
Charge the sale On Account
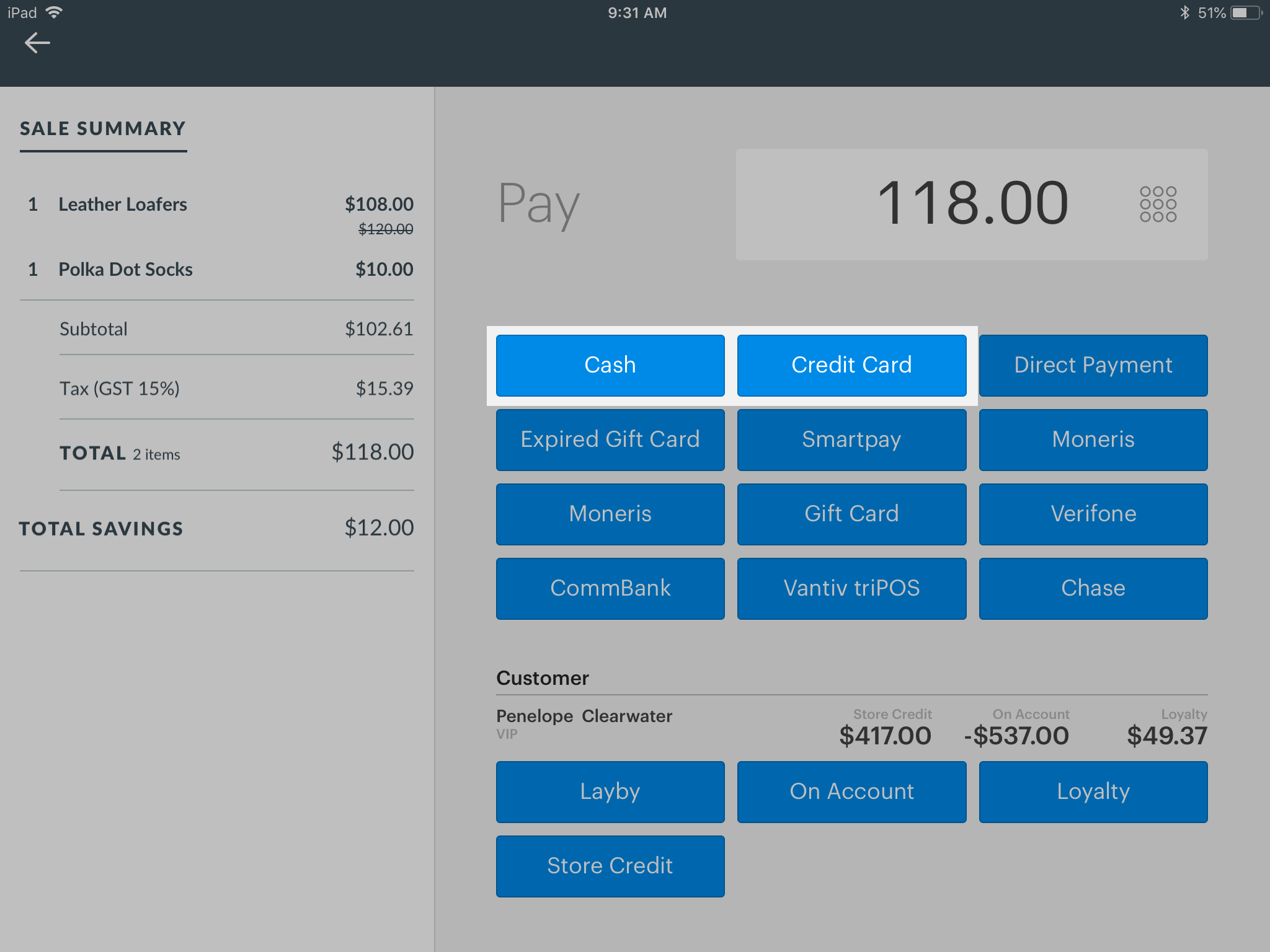coord(851,791)
